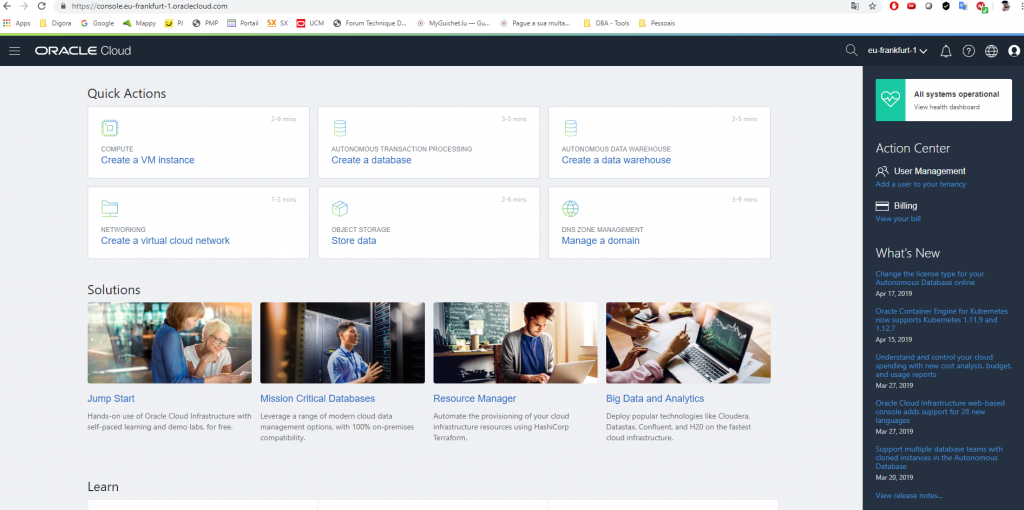The width and height of the screenshot is (1024, 510).
Task: Reload the page with the refresh button
Action: point(42,6)
